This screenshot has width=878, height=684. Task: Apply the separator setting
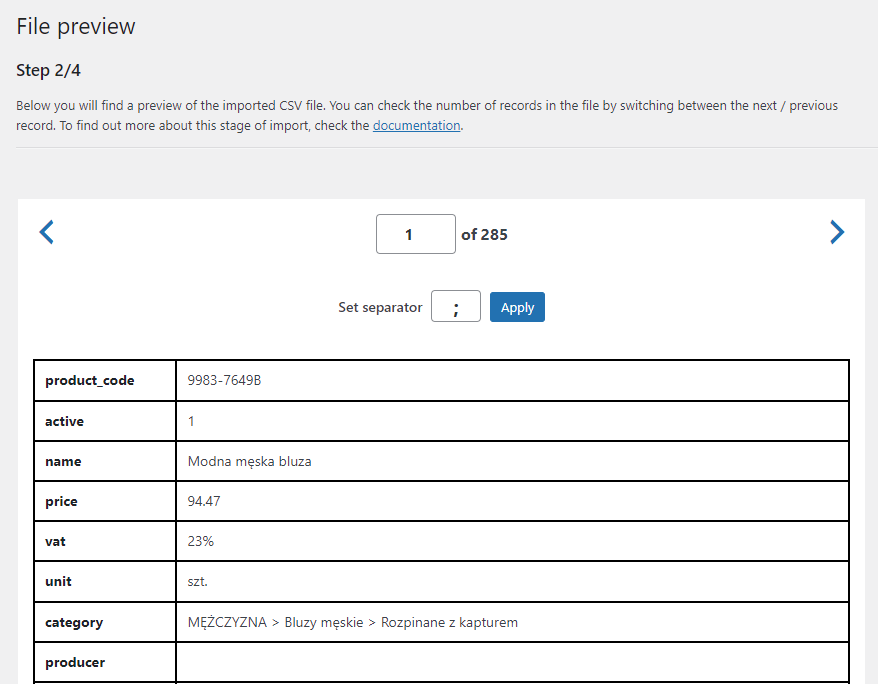coord(517,307)
